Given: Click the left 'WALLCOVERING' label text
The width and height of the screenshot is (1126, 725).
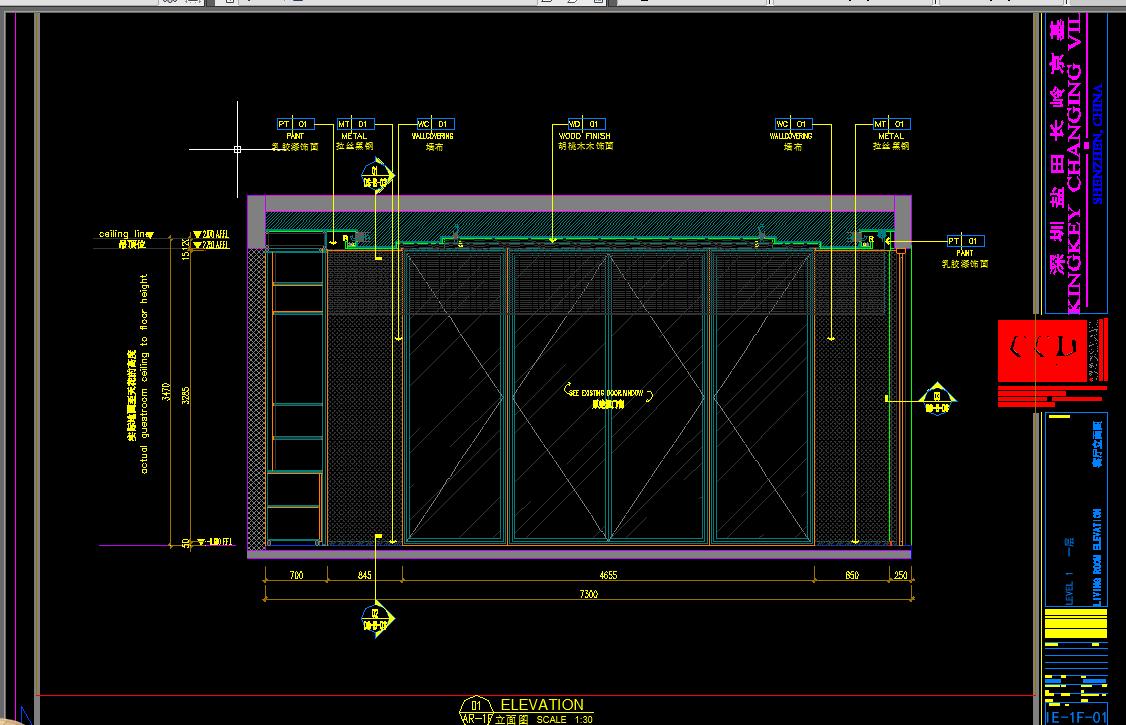Looking at the screenshot, I should click(432, 136).
